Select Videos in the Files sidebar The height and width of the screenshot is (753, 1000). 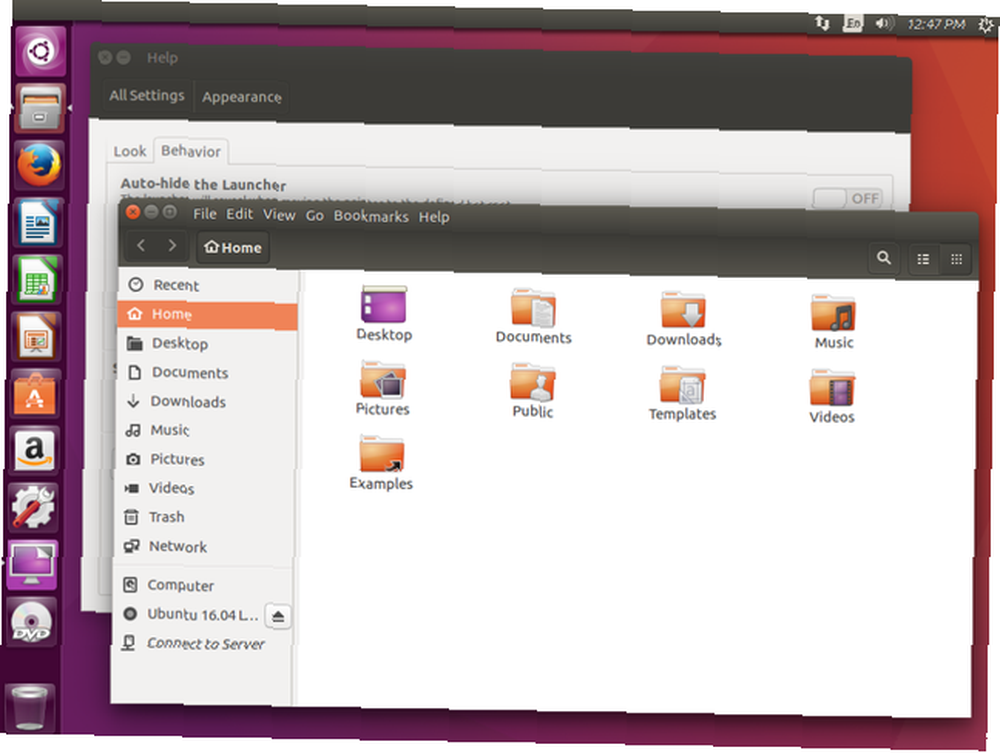(203, 488)
